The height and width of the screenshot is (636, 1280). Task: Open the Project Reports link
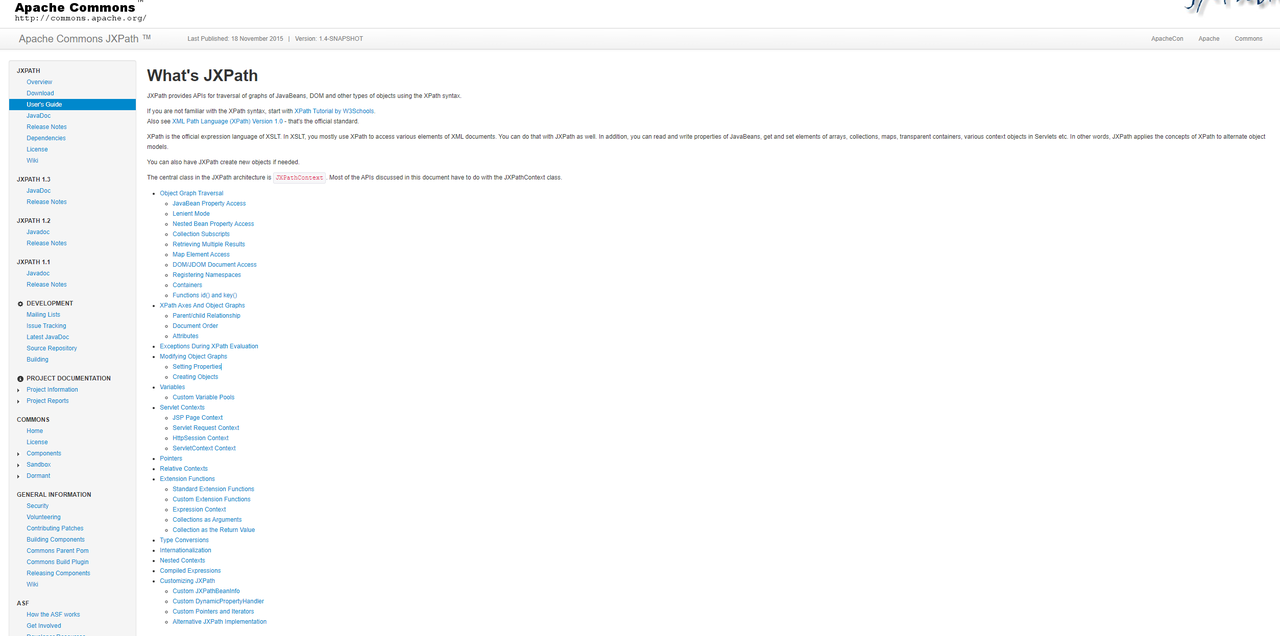47,401
